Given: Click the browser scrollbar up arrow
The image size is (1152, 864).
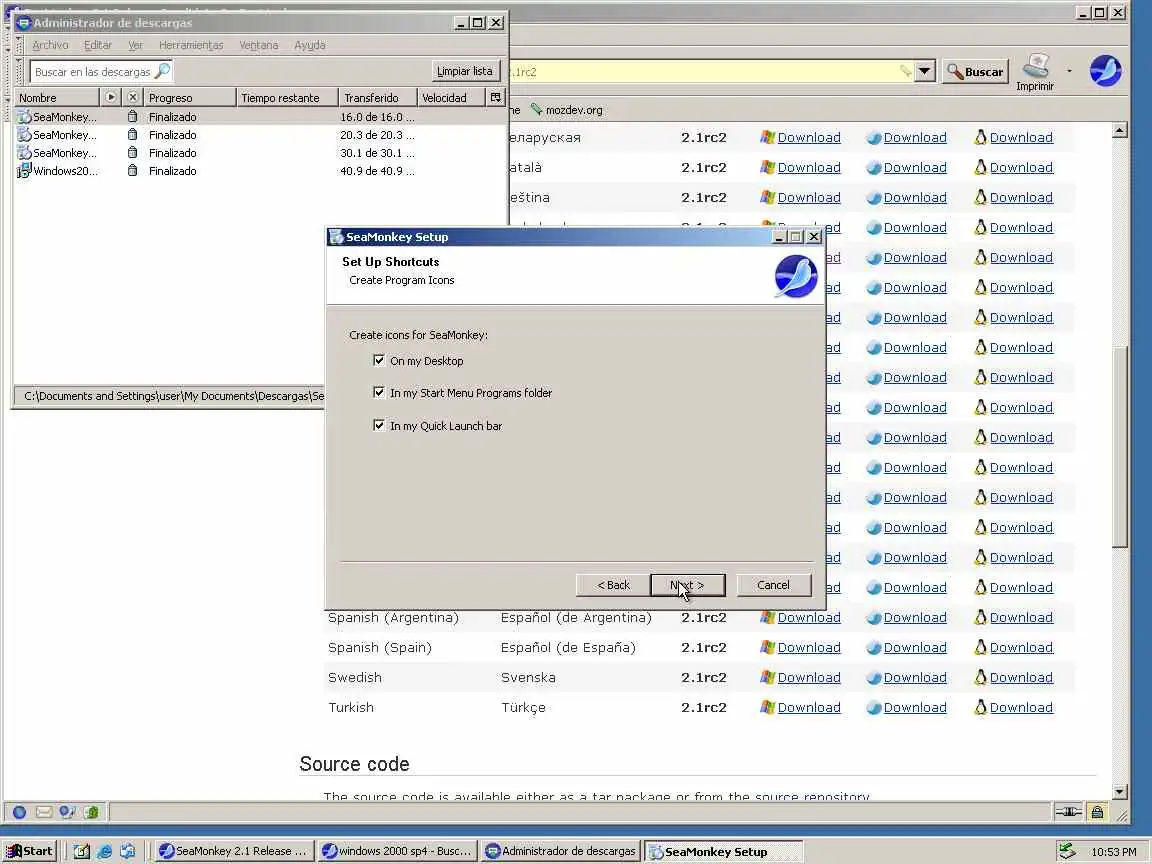Looking at the screenshot, I should [1120, 131].
